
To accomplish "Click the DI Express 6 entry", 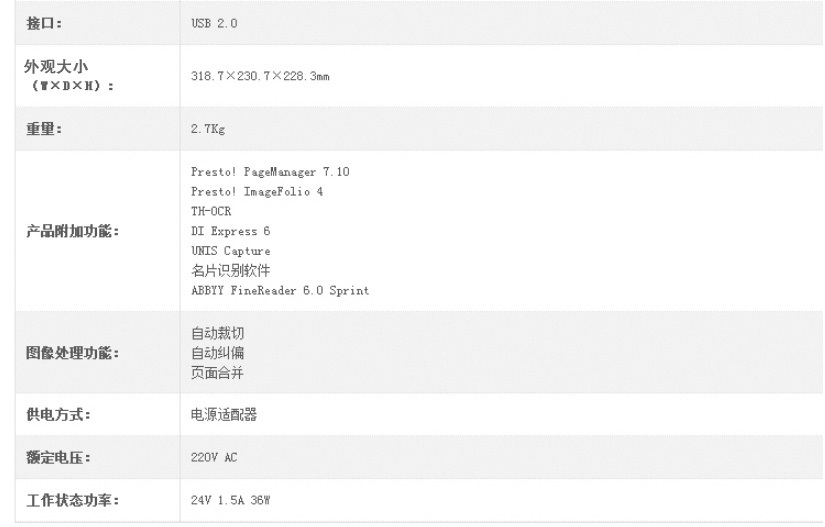I will 230,231.
